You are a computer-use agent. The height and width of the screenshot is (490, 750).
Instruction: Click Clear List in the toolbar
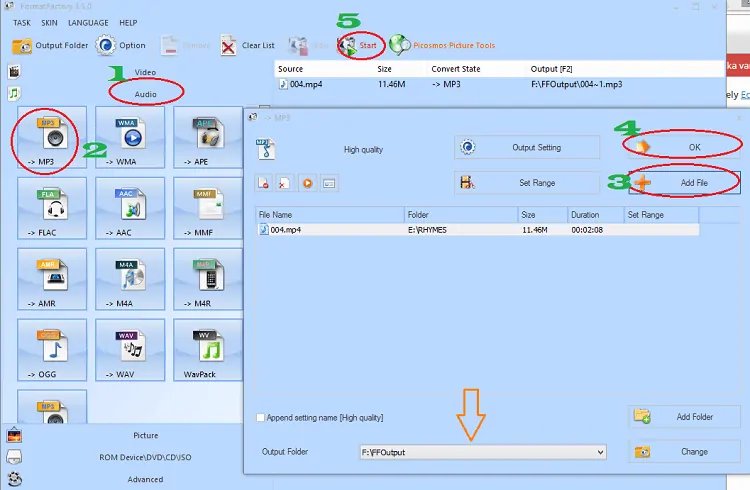click(248, 45)
